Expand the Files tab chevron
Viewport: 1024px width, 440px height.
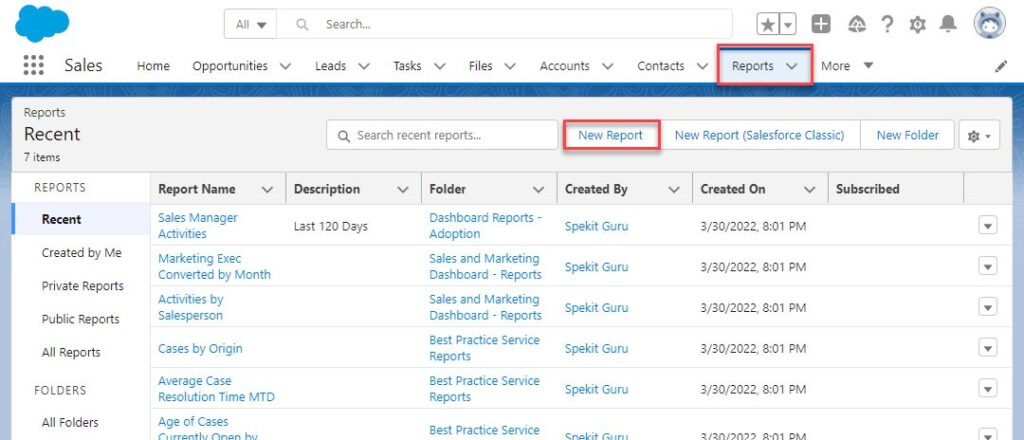coord(510,66)
